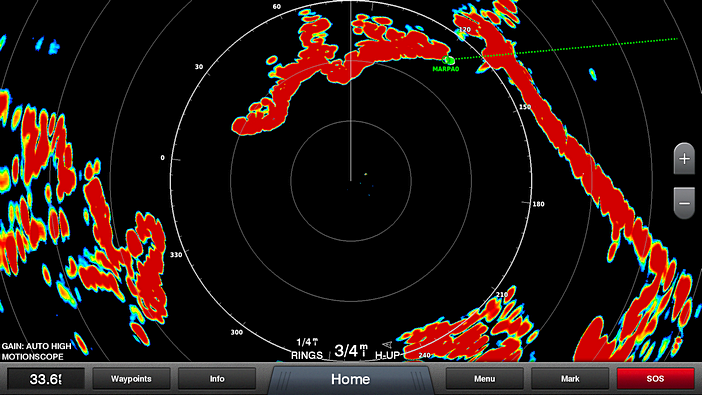Click the Mark button
The width and height of the screenshot is (702, 395).
click(x=570, y=379)
